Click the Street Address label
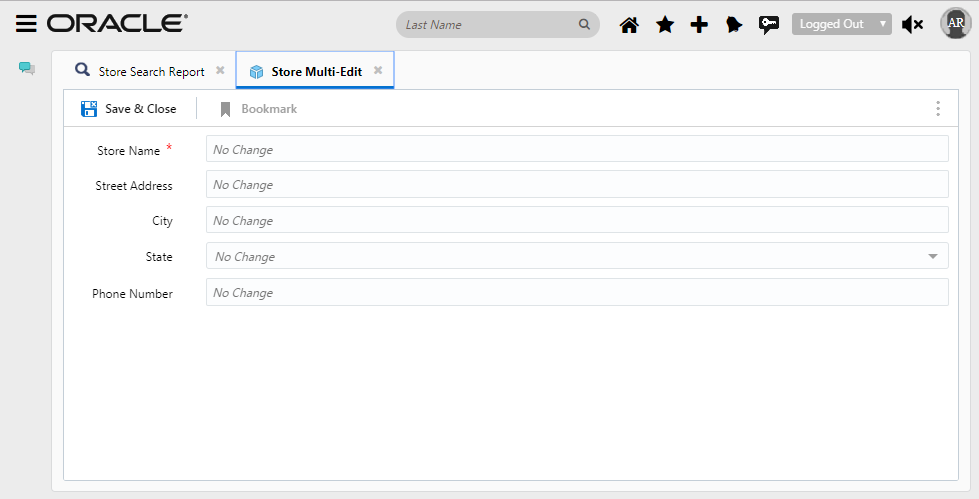This screenshot has width=979, height=499. [x=134, y=185]
